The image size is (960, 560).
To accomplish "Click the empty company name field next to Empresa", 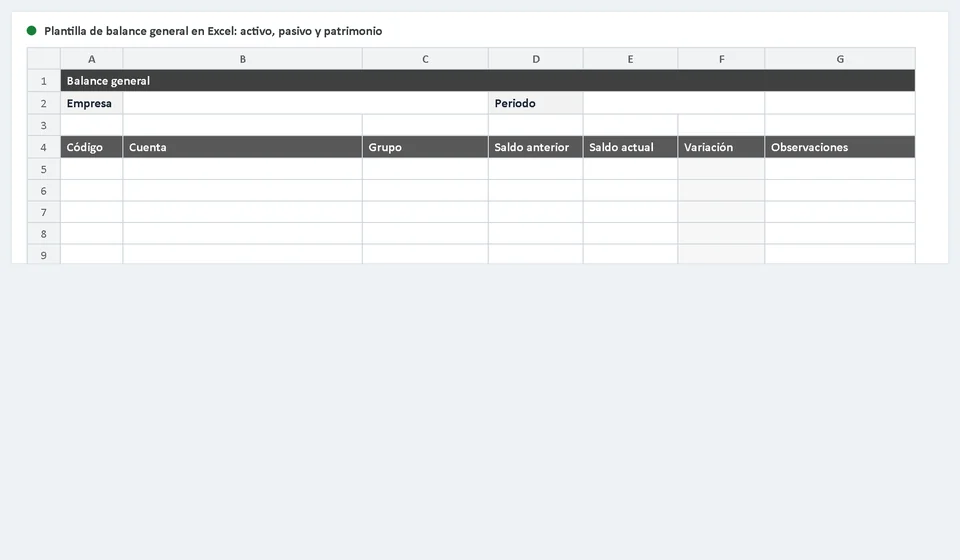I will tap(306, 103).
